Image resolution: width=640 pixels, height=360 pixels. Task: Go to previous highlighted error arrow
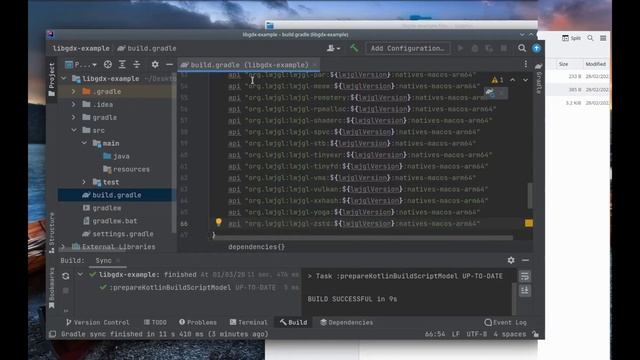click(513, 80)
